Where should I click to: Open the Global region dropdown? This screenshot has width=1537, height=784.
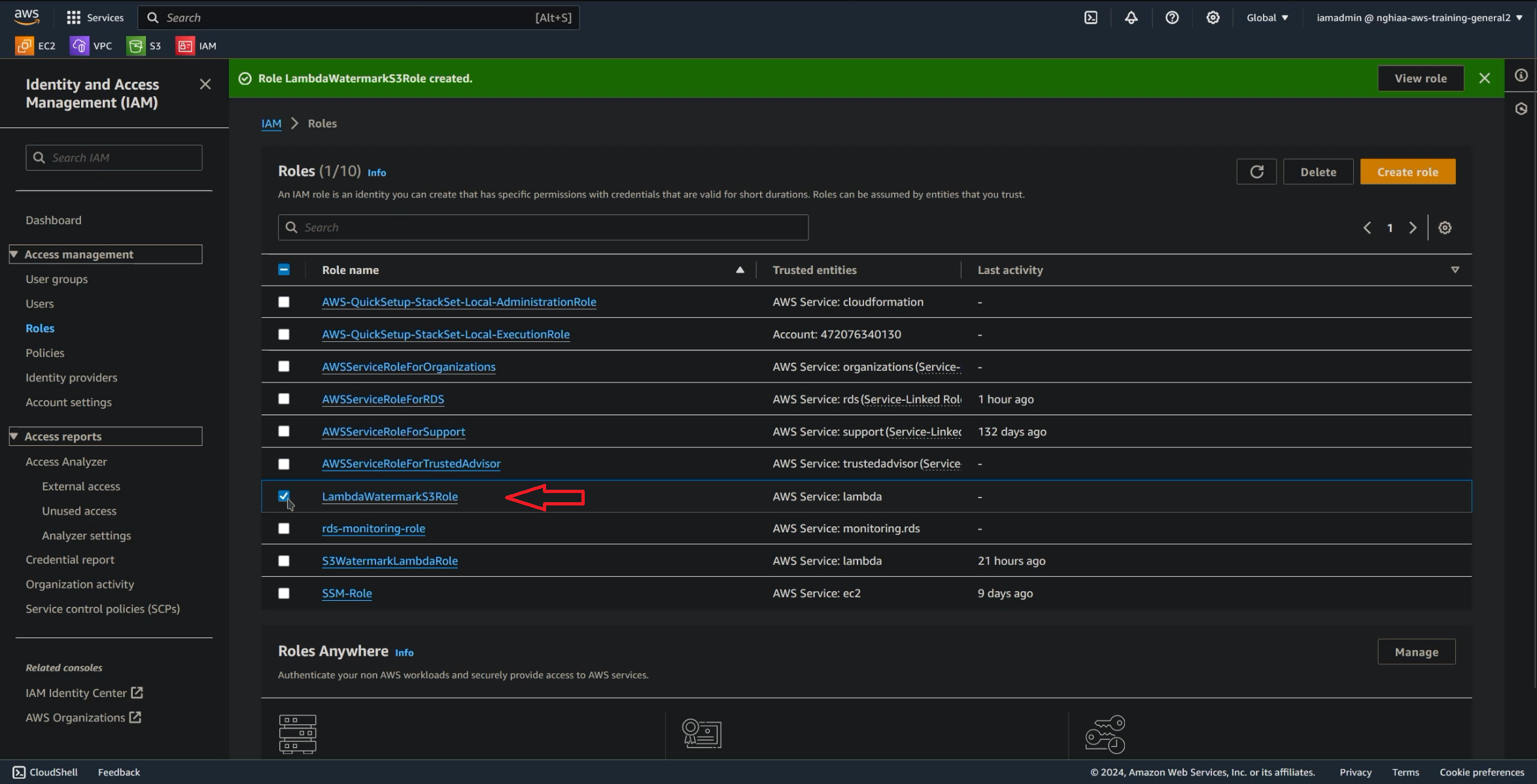click(x=1267, y=18)
